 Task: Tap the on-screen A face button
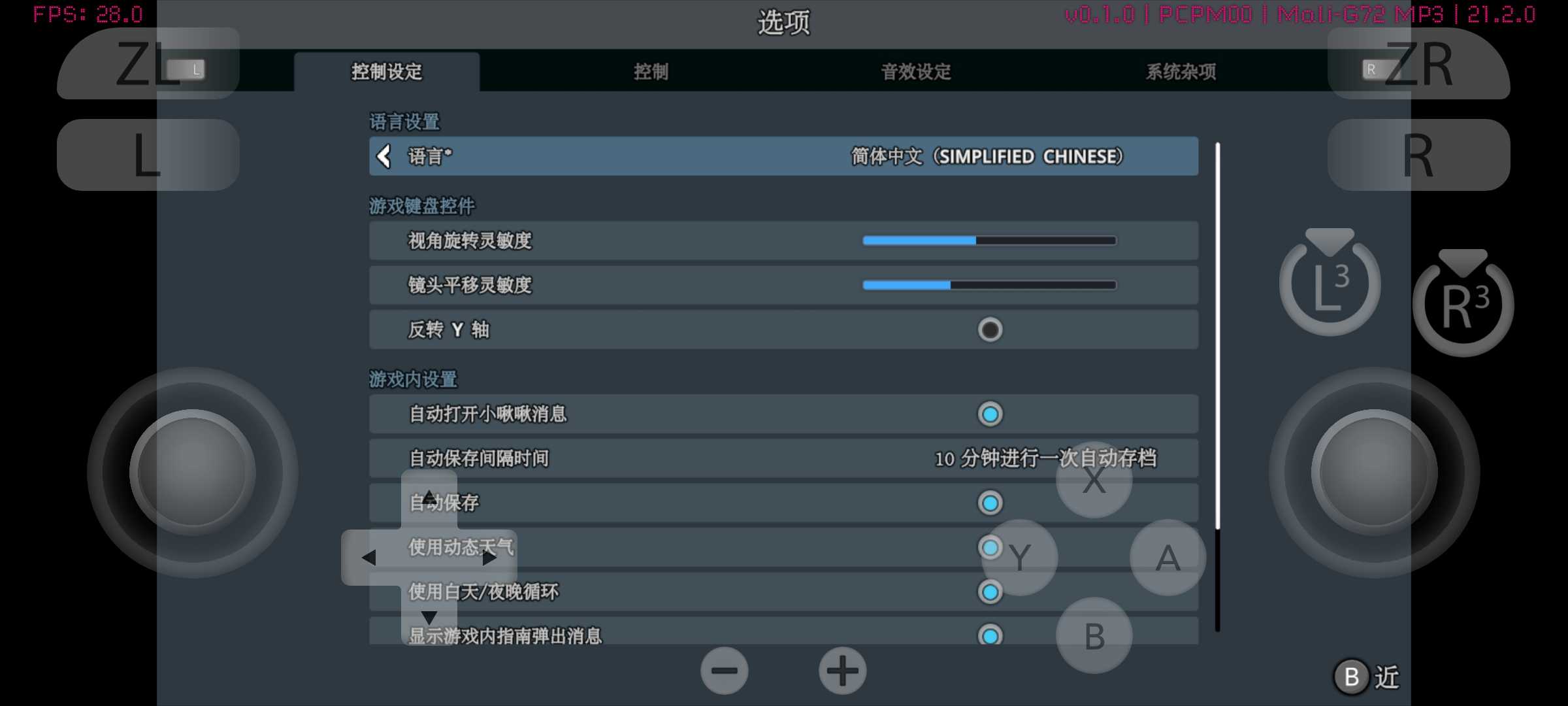pyautogui.click(x=1168, y=558)
